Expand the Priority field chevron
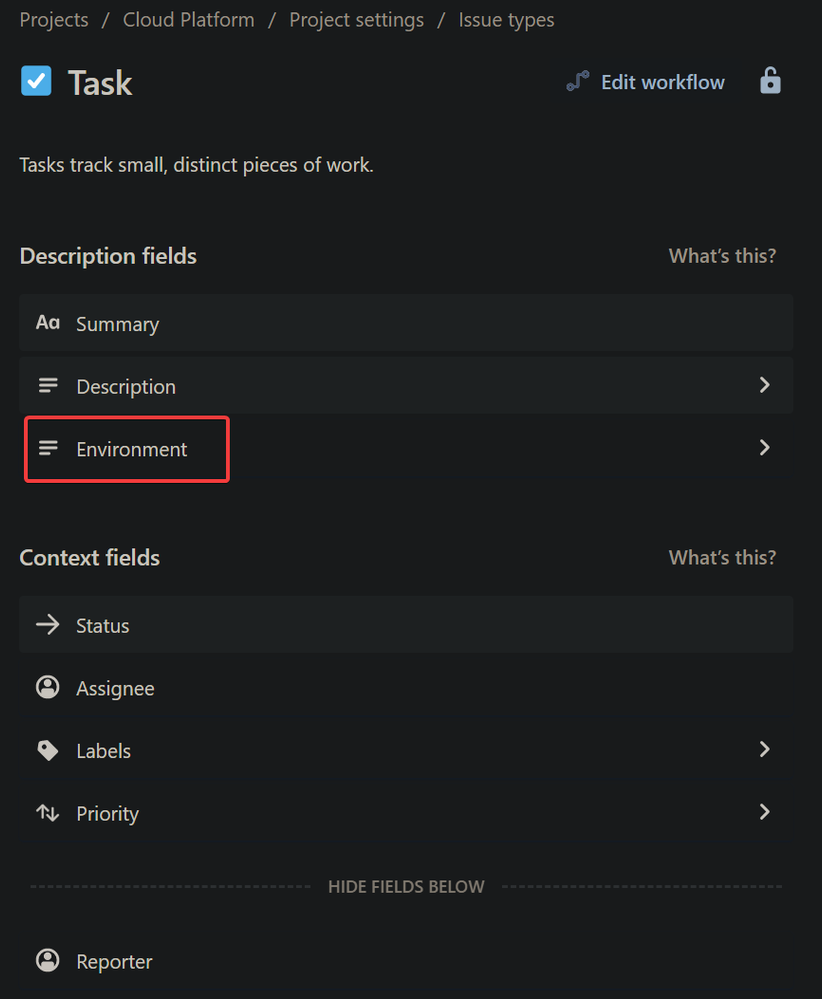Screen dimensions: 822x999 [765, 812]
